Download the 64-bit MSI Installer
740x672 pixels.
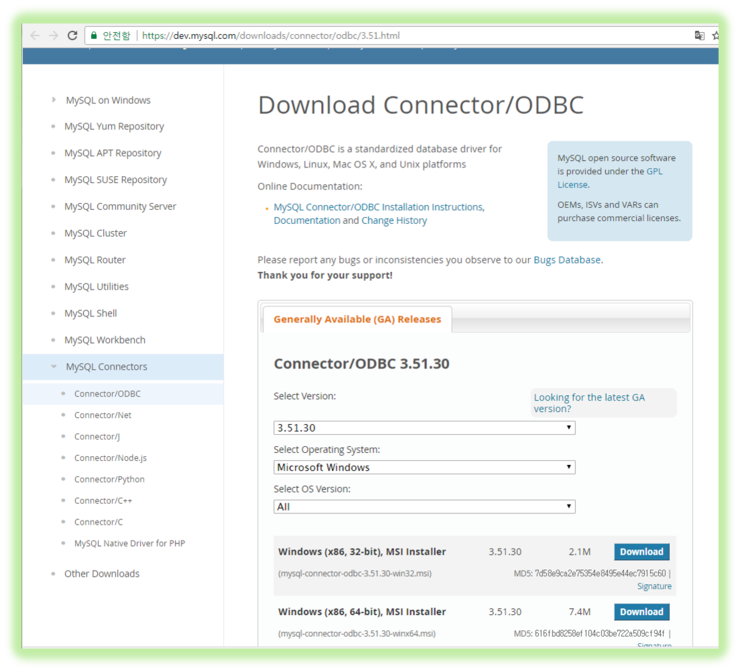(x=642, y=612)
